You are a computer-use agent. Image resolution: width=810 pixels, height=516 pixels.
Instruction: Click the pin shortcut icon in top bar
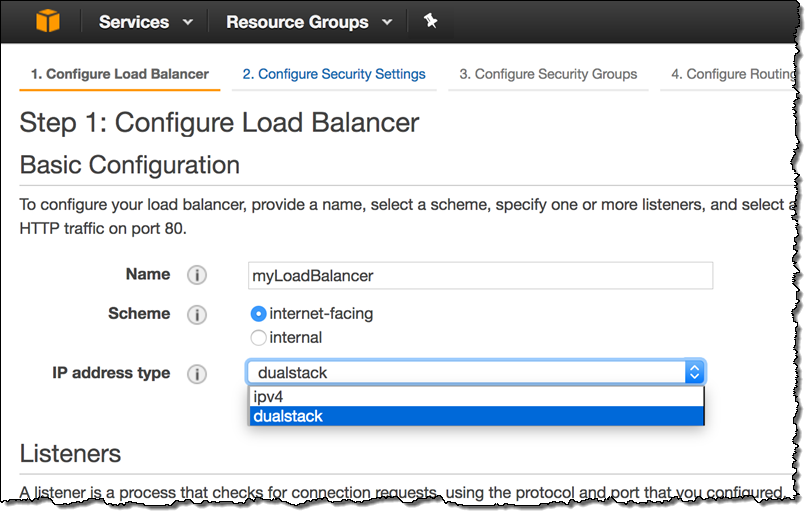pyautogui.click(x=430, y=21)
